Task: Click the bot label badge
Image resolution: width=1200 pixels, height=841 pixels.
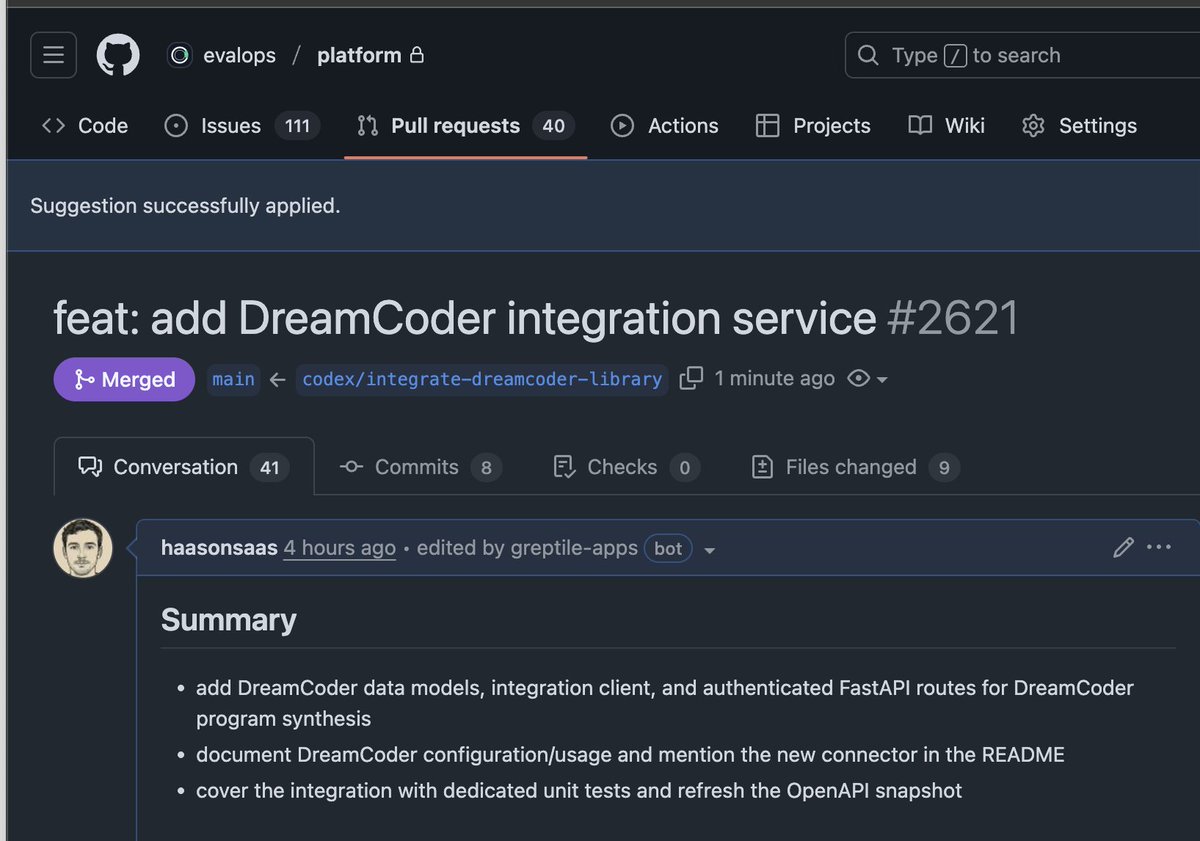Action: click(x=668, y=548)
